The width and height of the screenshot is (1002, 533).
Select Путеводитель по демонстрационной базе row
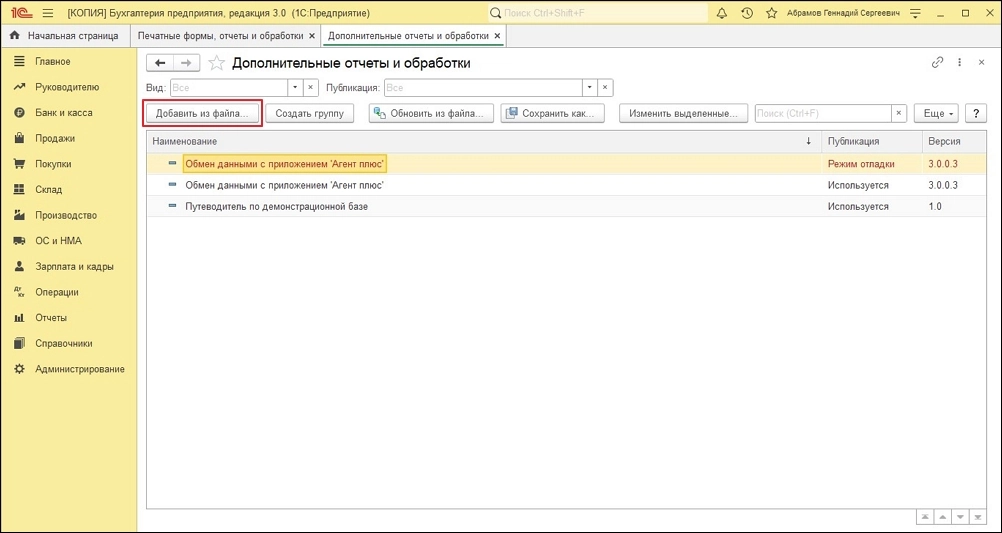point(566,206)
